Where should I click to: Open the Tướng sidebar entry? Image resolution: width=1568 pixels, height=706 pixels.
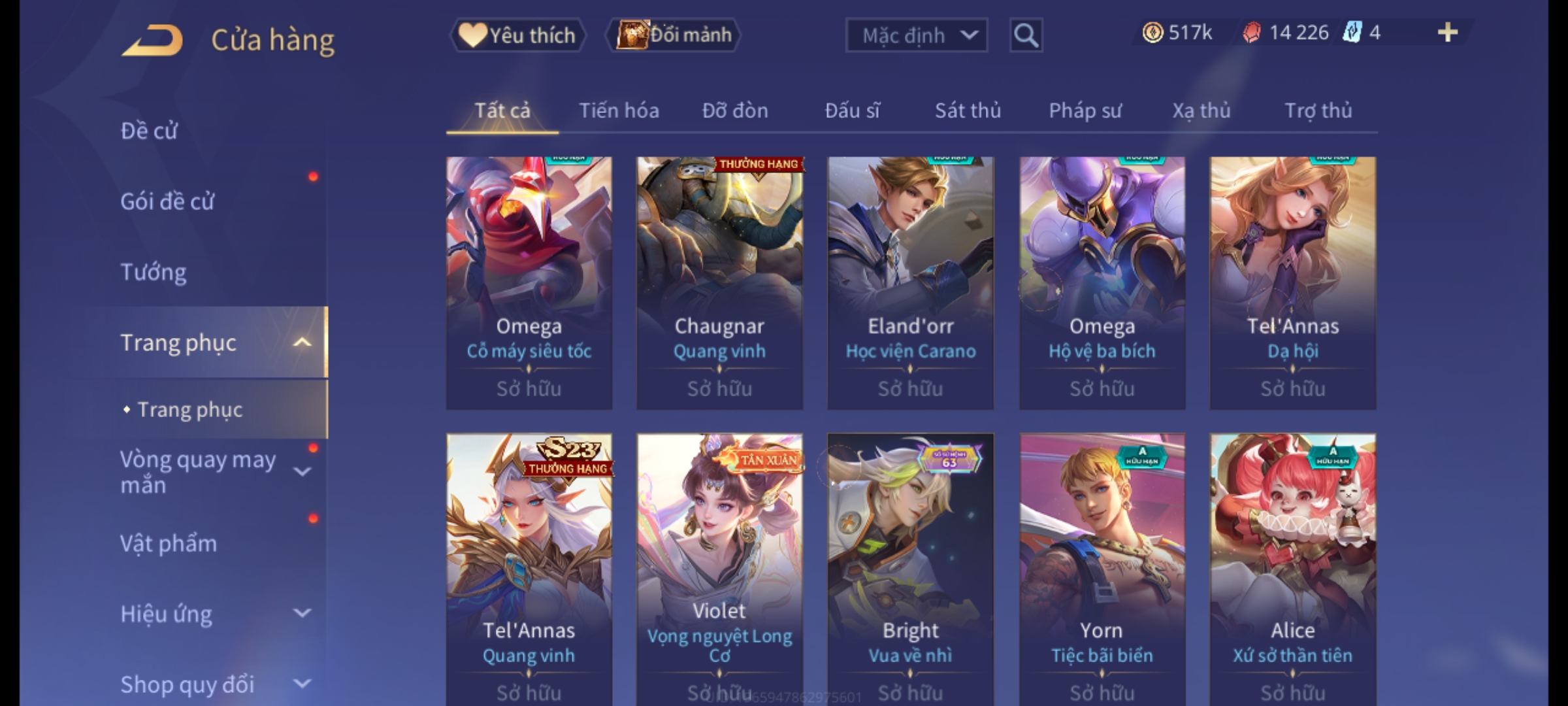pyautogui.click(x=154, y=272)
